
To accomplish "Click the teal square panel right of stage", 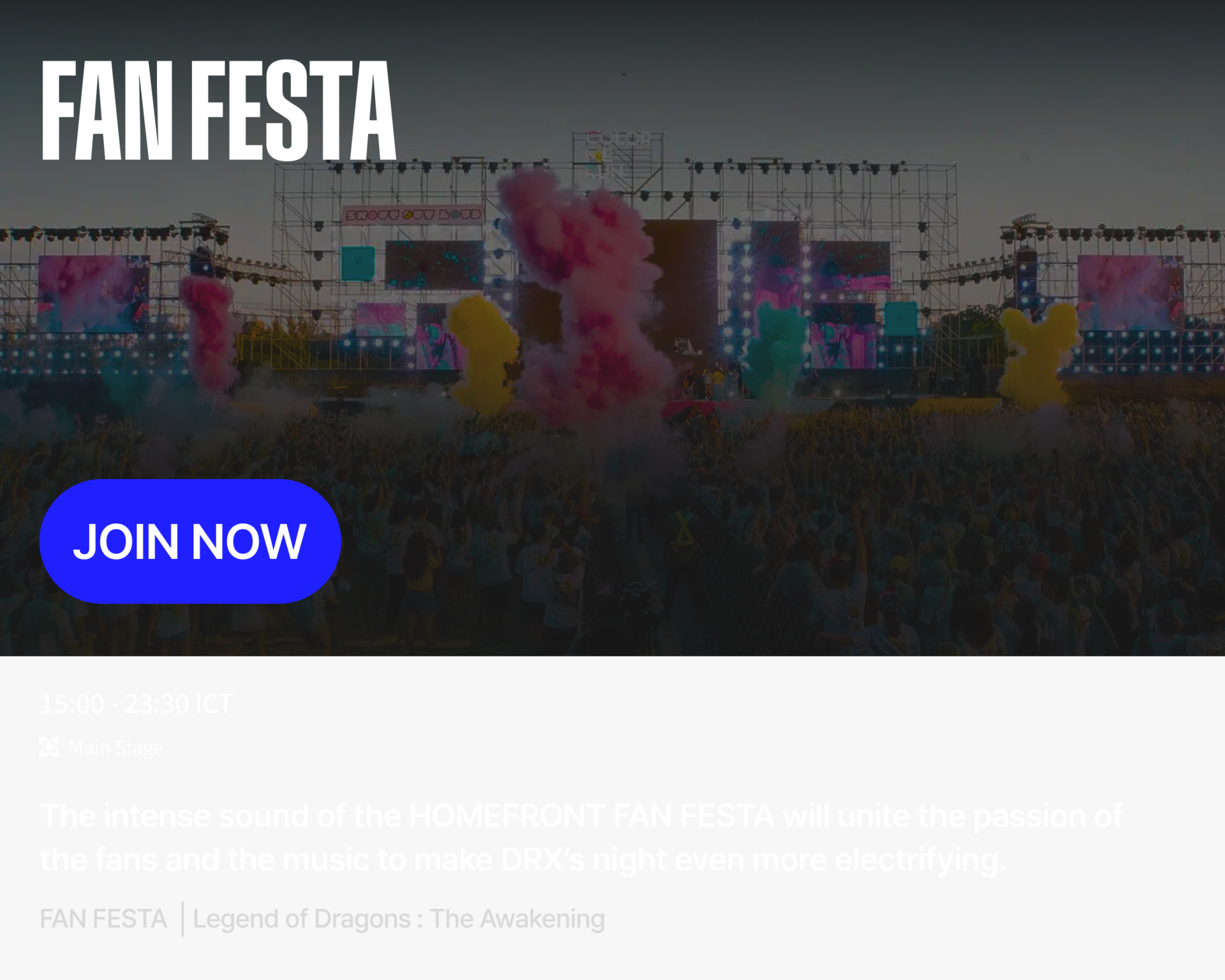I will click(x=900, y=317).
